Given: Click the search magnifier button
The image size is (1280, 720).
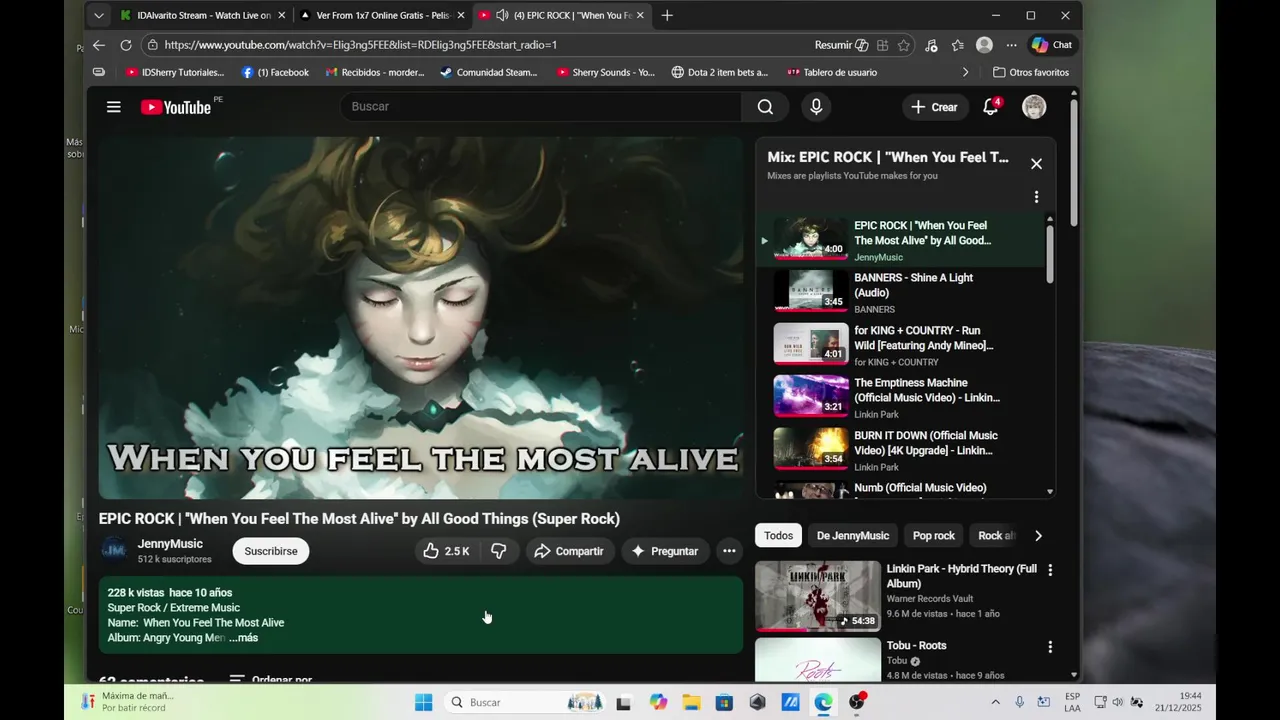Looking at the screenshot, I should (765, 107).
